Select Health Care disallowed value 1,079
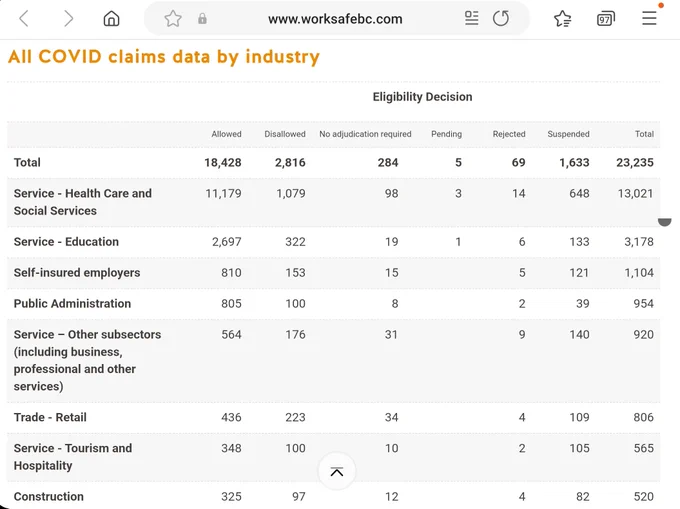Image resolution: width=680 pixels, height=509 pixels. (x=291, y=193)
